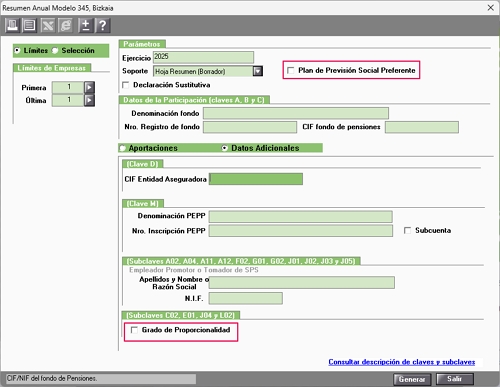Viewport: 500px width, 387px height.
Task: Focus the CIF Entidad Aseguradora field
Action: [256, 179]
